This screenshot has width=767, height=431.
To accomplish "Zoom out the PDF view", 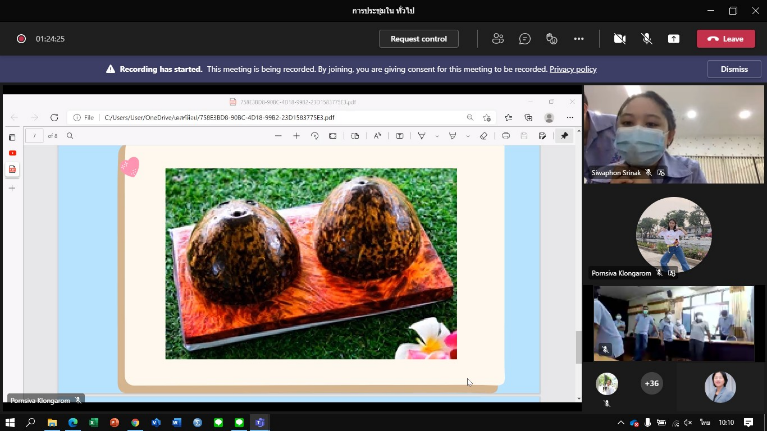I will 278,136.
